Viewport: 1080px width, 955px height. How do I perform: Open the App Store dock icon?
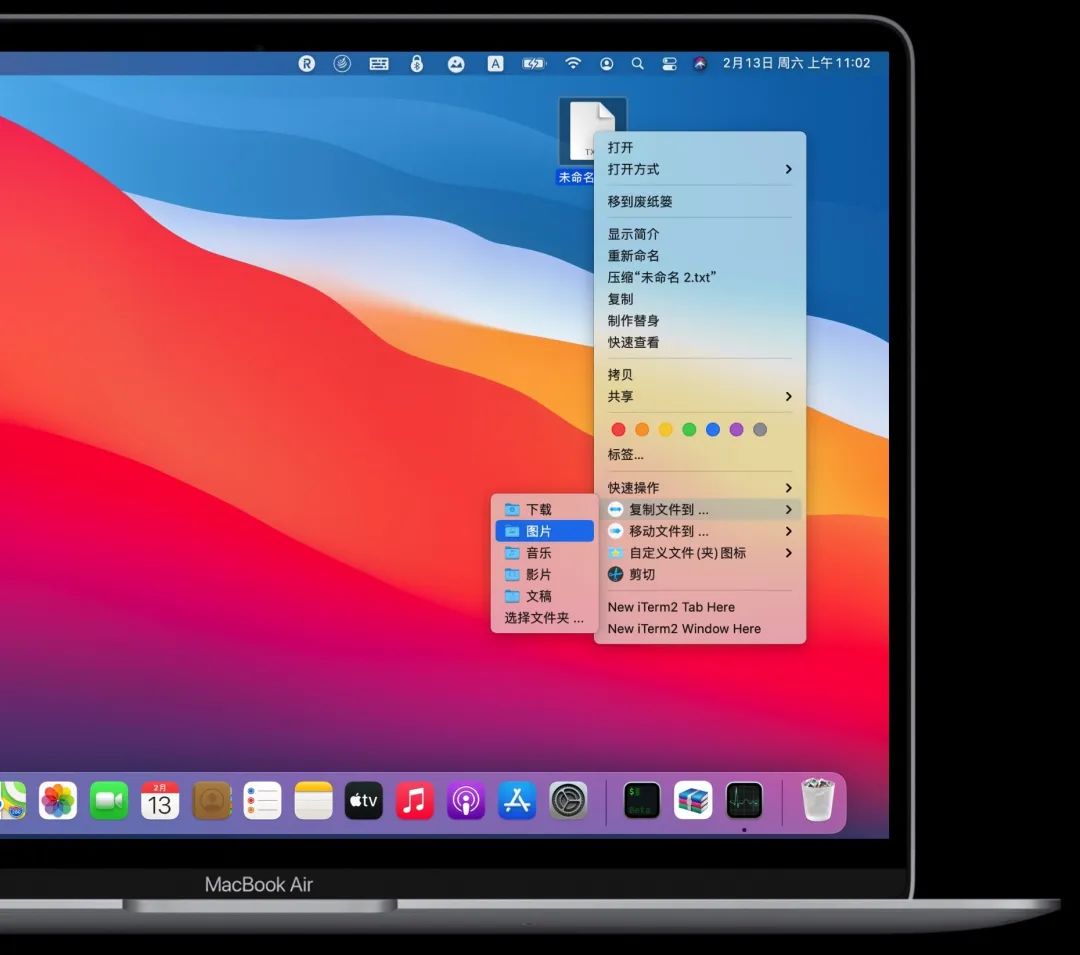coord(517,801)
